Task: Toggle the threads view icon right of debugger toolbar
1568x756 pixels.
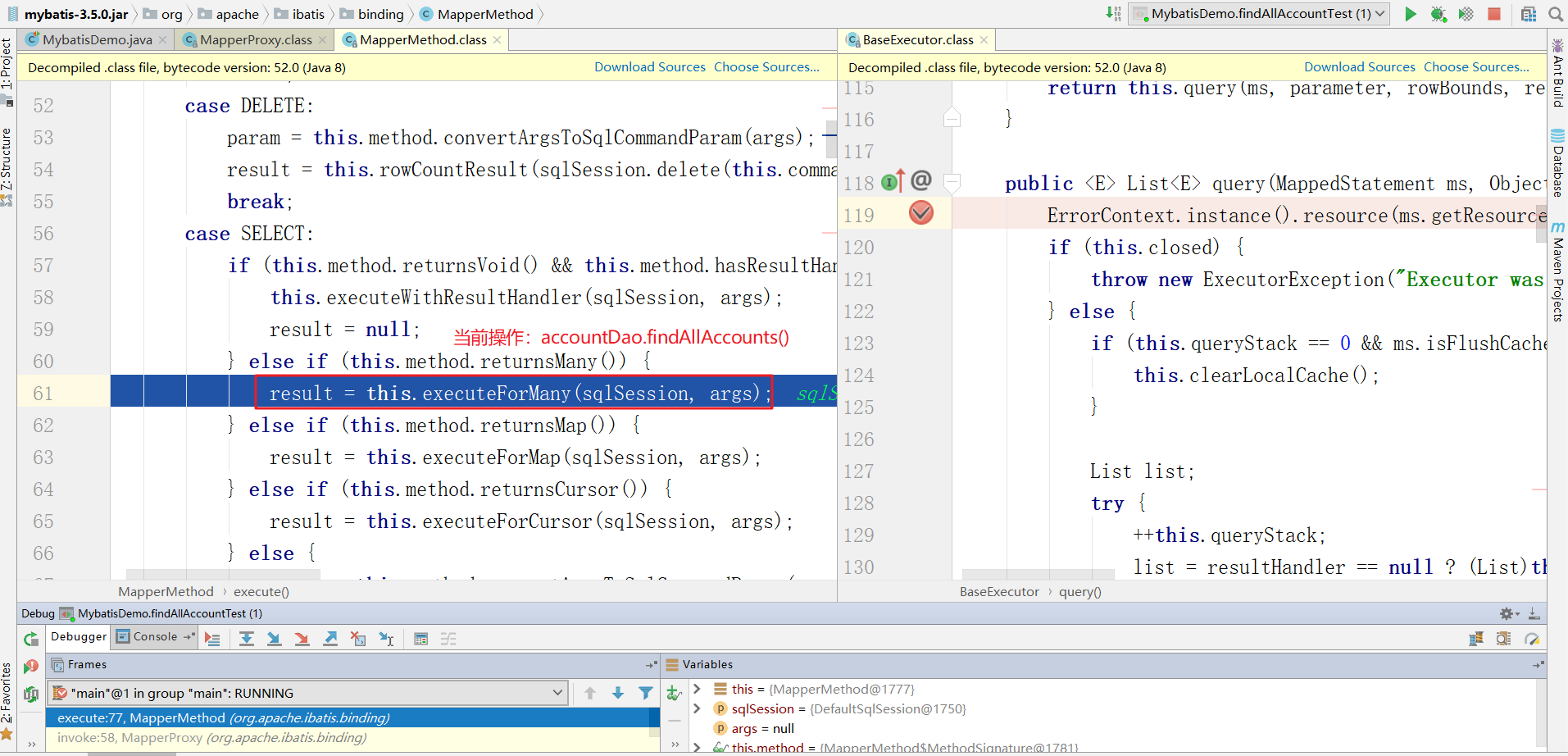Action: (1476, 640)
